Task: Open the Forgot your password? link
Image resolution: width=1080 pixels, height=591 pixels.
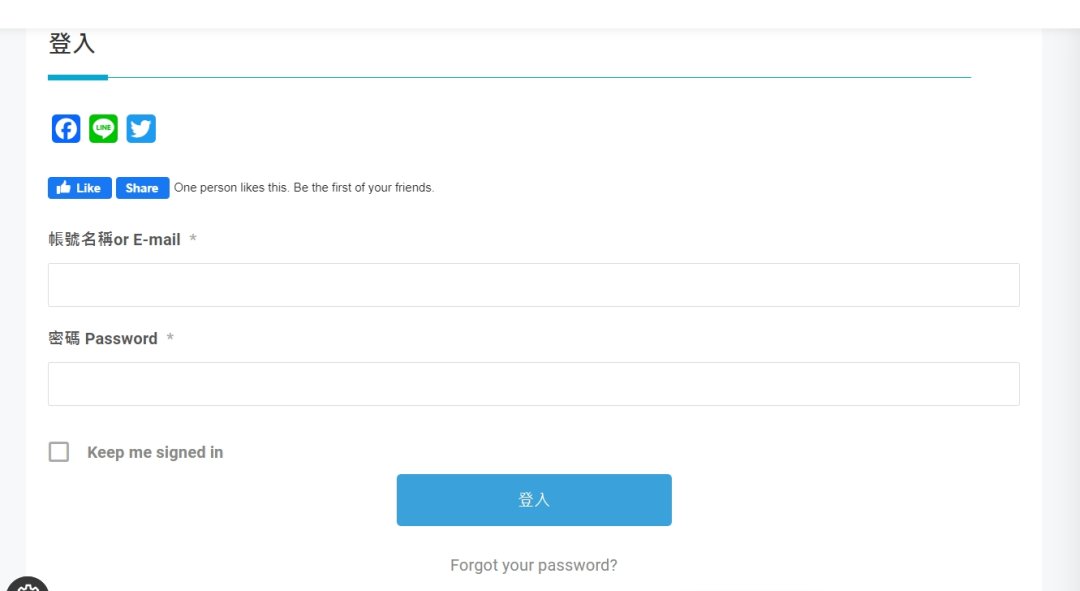Action: pos(534,566)
